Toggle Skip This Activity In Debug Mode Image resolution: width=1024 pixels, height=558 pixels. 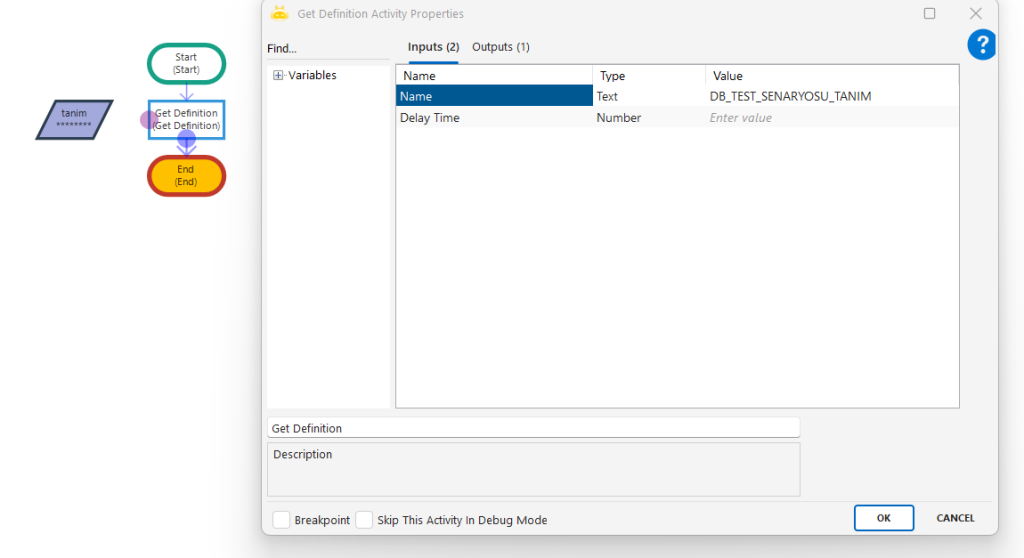pos(365,520)
